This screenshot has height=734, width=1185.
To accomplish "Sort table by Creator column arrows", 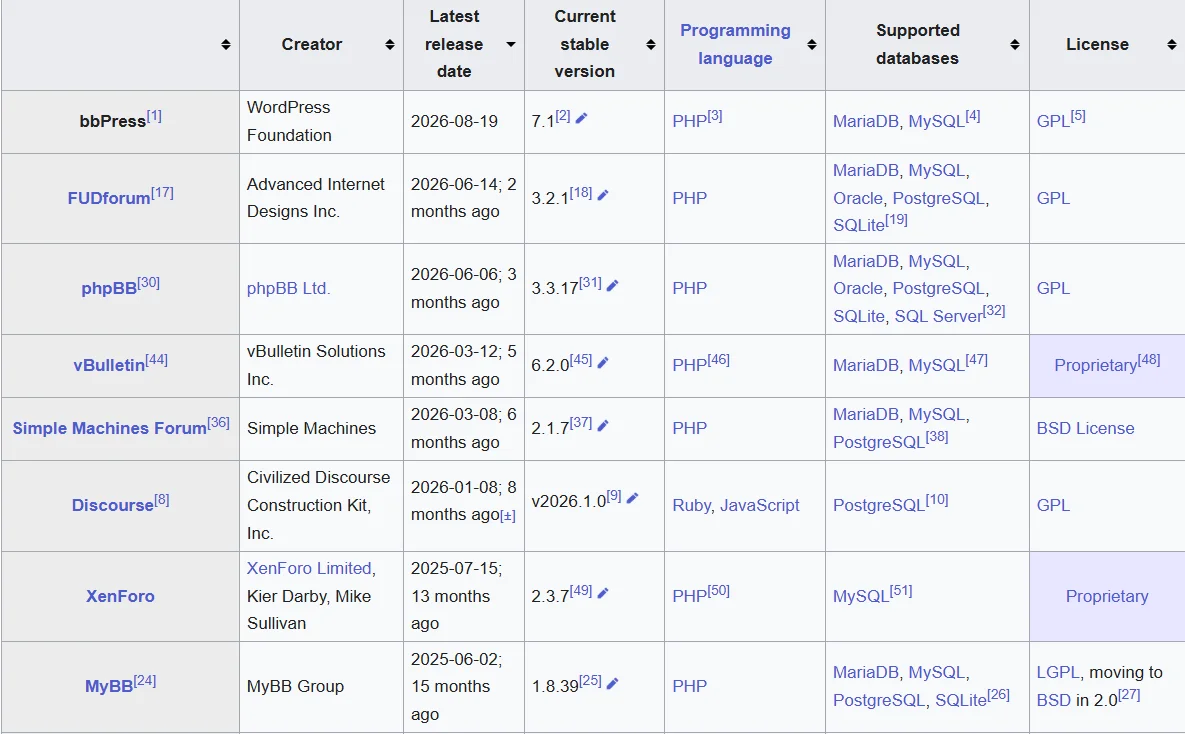I will 389,45.
